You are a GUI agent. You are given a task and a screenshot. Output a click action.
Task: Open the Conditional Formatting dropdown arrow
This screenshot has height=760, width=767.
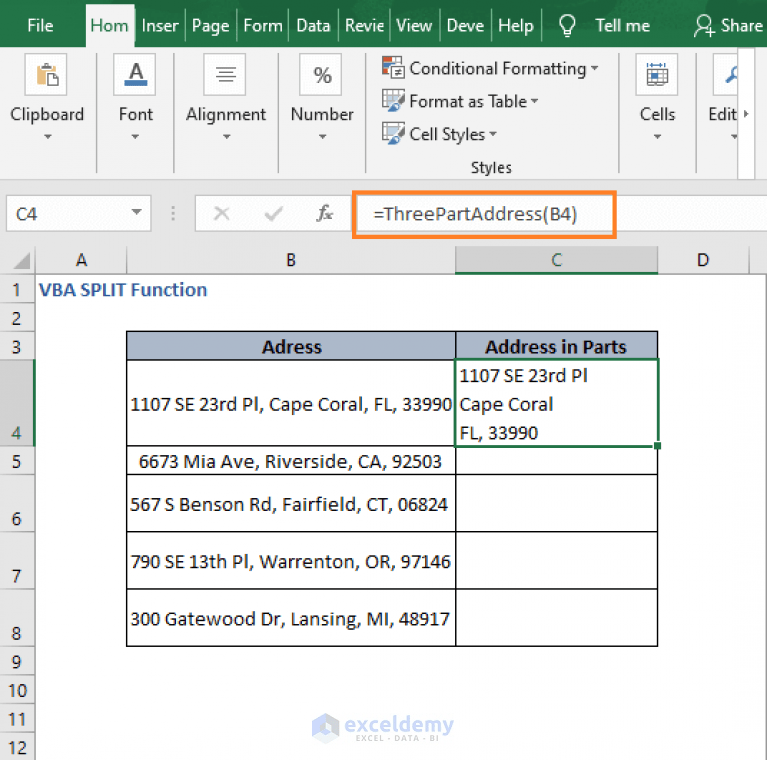click(x=594, y=68)
